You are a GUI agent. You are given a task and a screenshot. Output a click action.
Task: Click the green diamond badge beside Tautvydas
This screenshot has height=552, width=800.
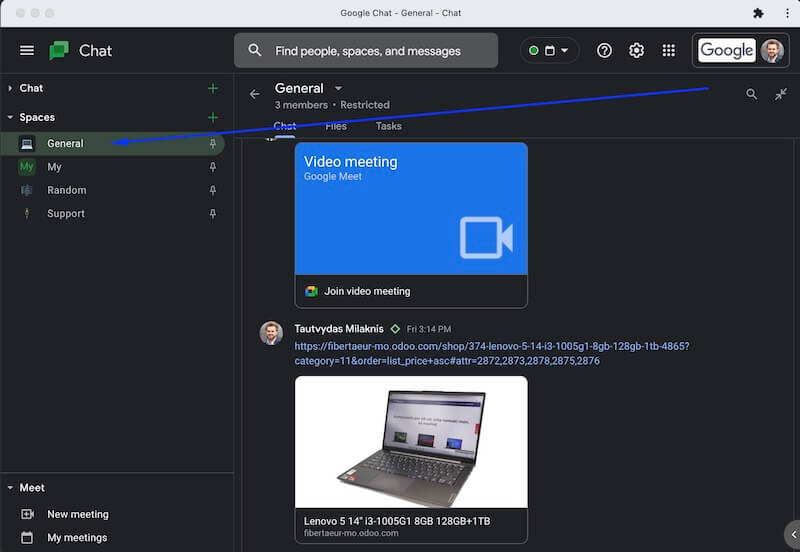(395, 329)
